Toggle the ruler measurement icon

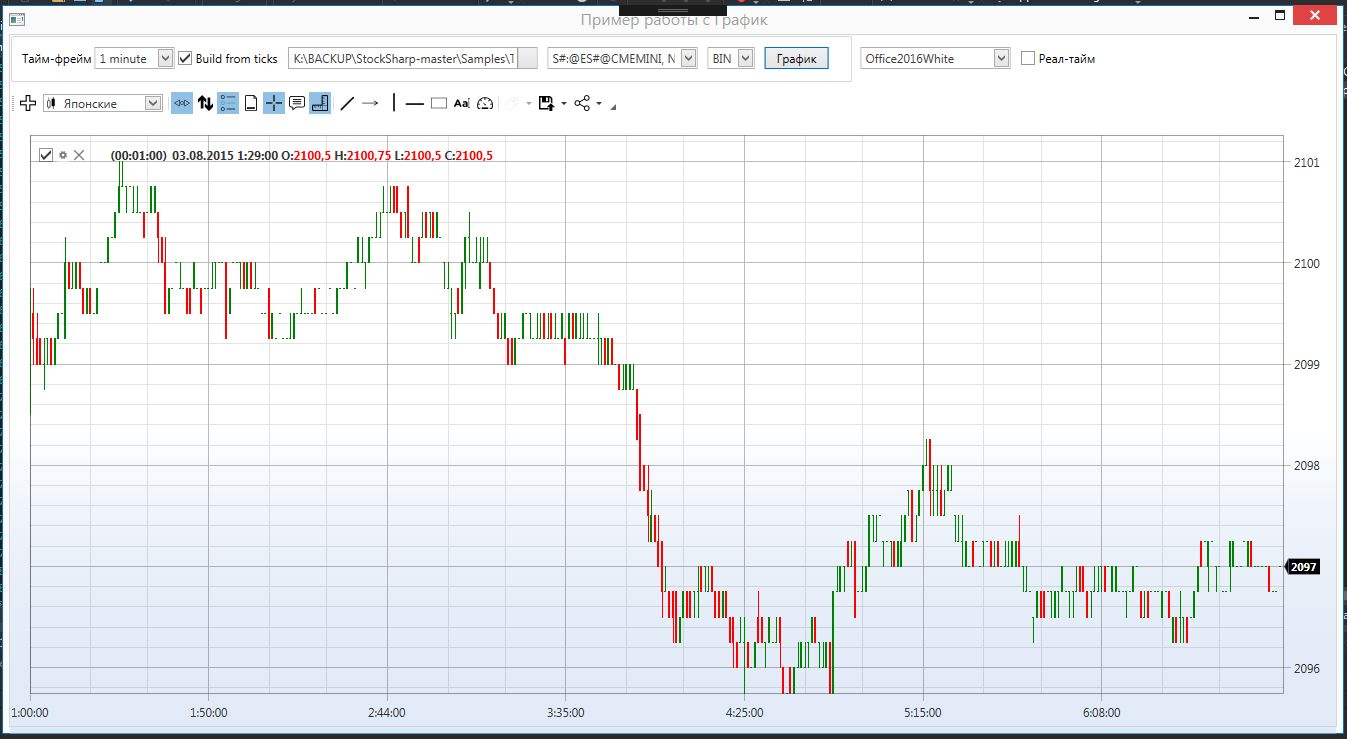(320, 103)
